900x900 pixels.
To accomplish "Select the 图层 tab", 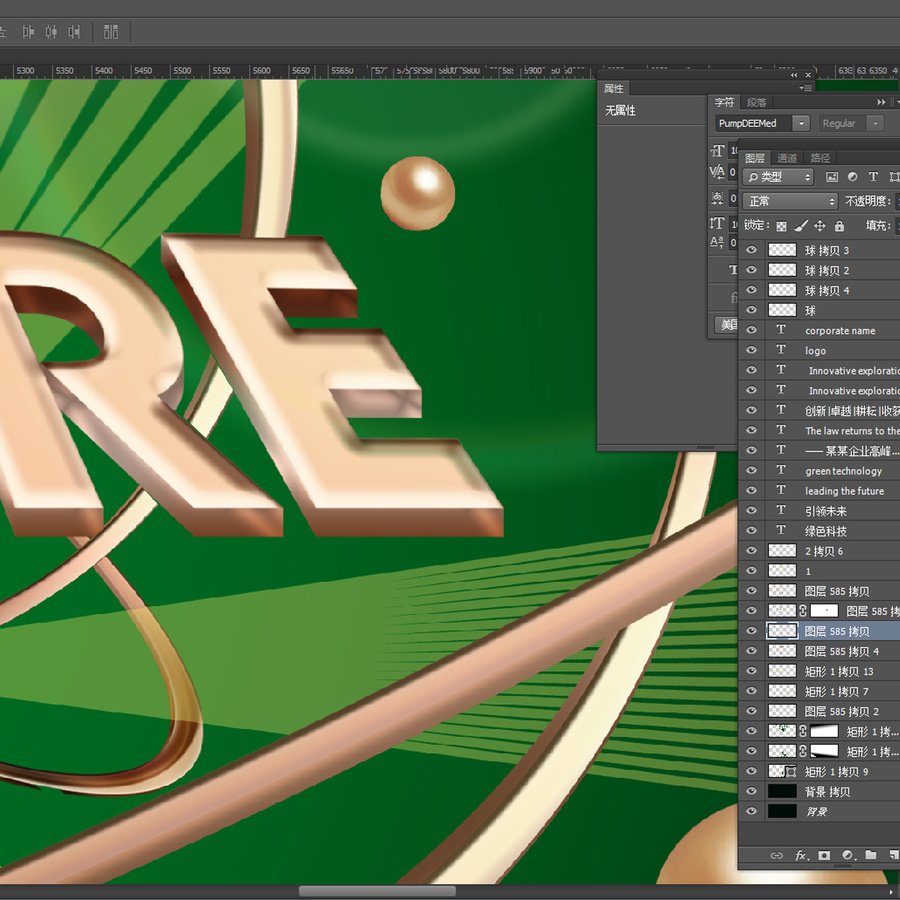I will click(x=755, y=158).
